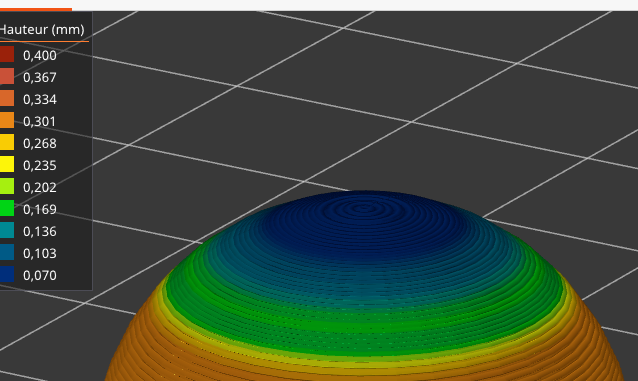Click the 0,268 amber legend swatch
This screenshot has width=638, height=381.
7,142
